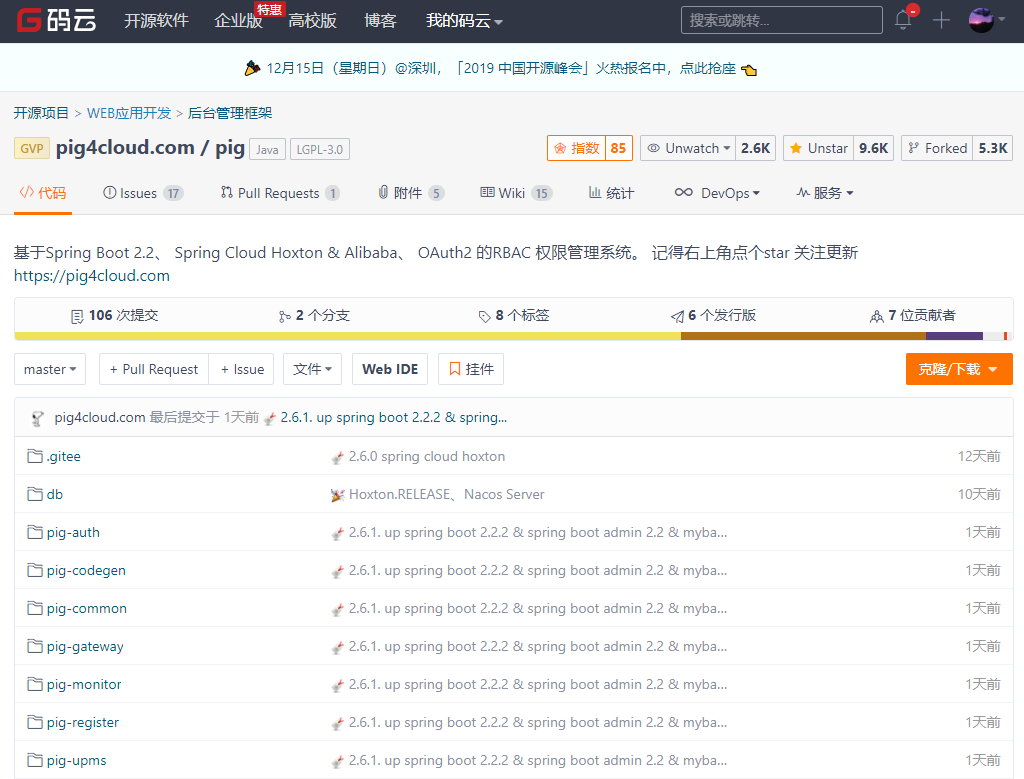
Task: Switch to the Issues tab
Action: tap(143, 193)
